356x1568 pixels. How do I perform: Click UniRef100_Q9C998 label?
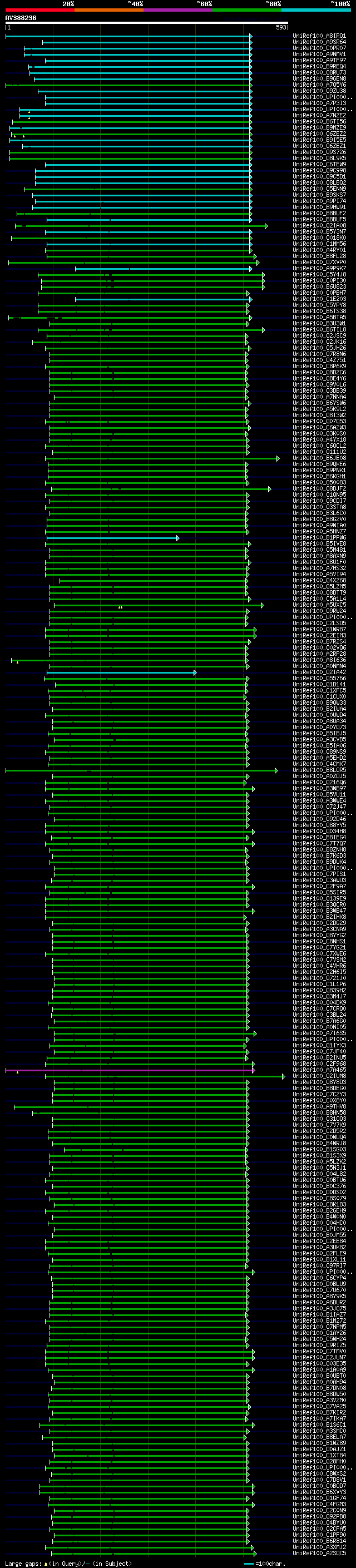click(x=319, y=170)
